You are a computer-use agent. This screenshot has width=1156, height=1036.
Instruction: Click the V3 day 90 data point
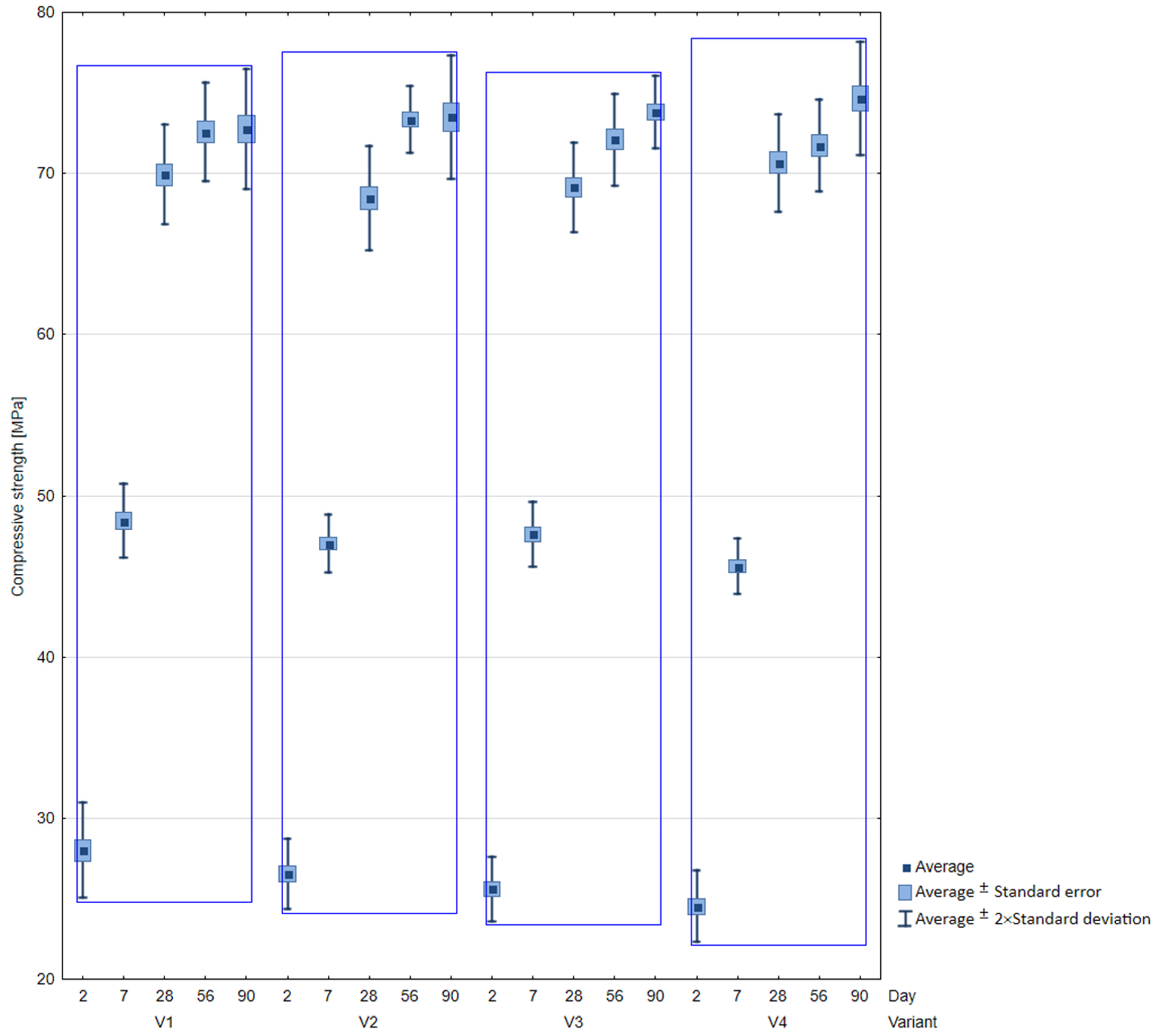pyautogui.click(x=656, y=113)
